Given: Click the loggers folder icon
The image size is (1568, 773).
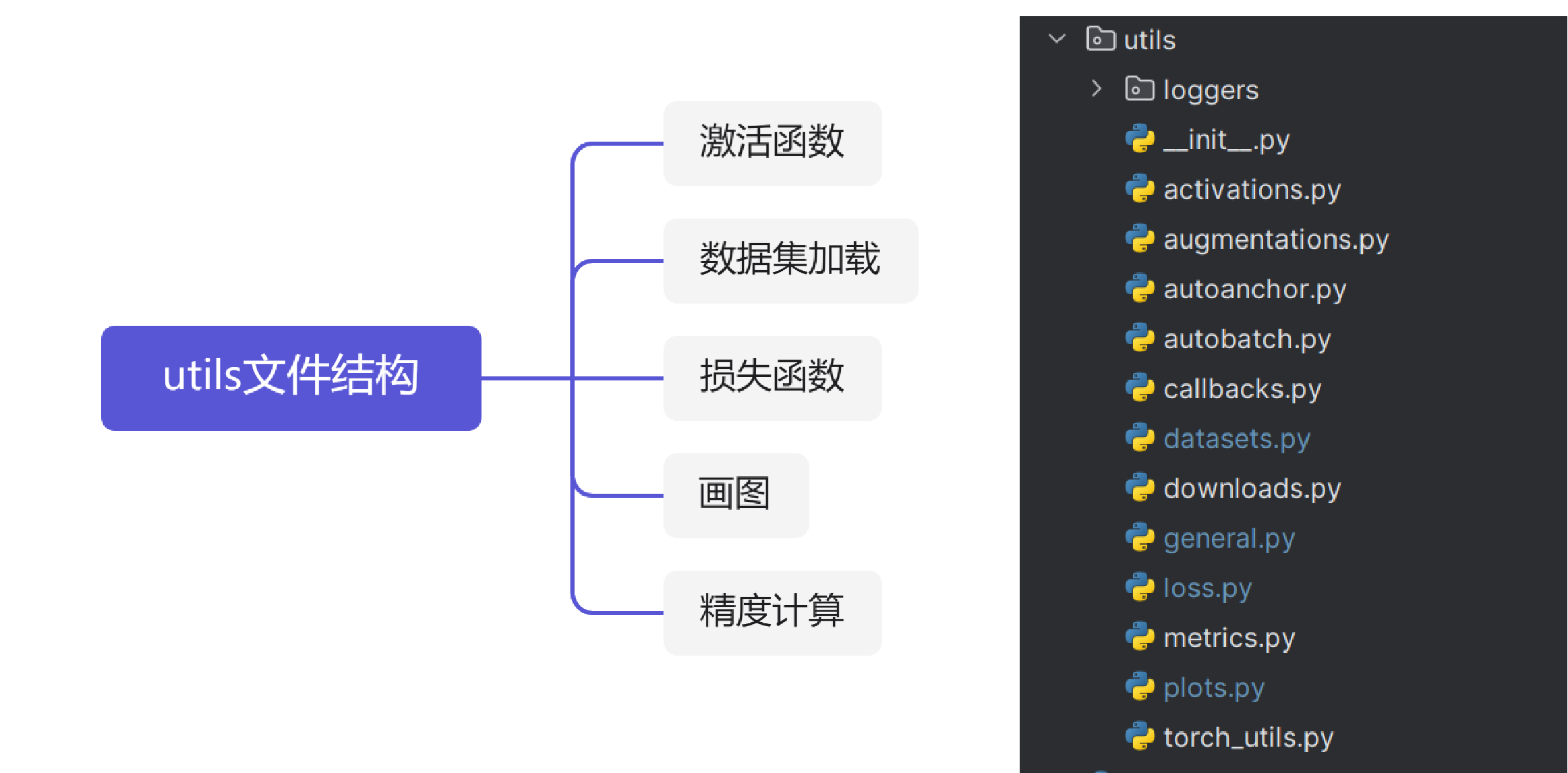Looking at the screenshot, I should pyautogui.click(x=1139, y=89).
